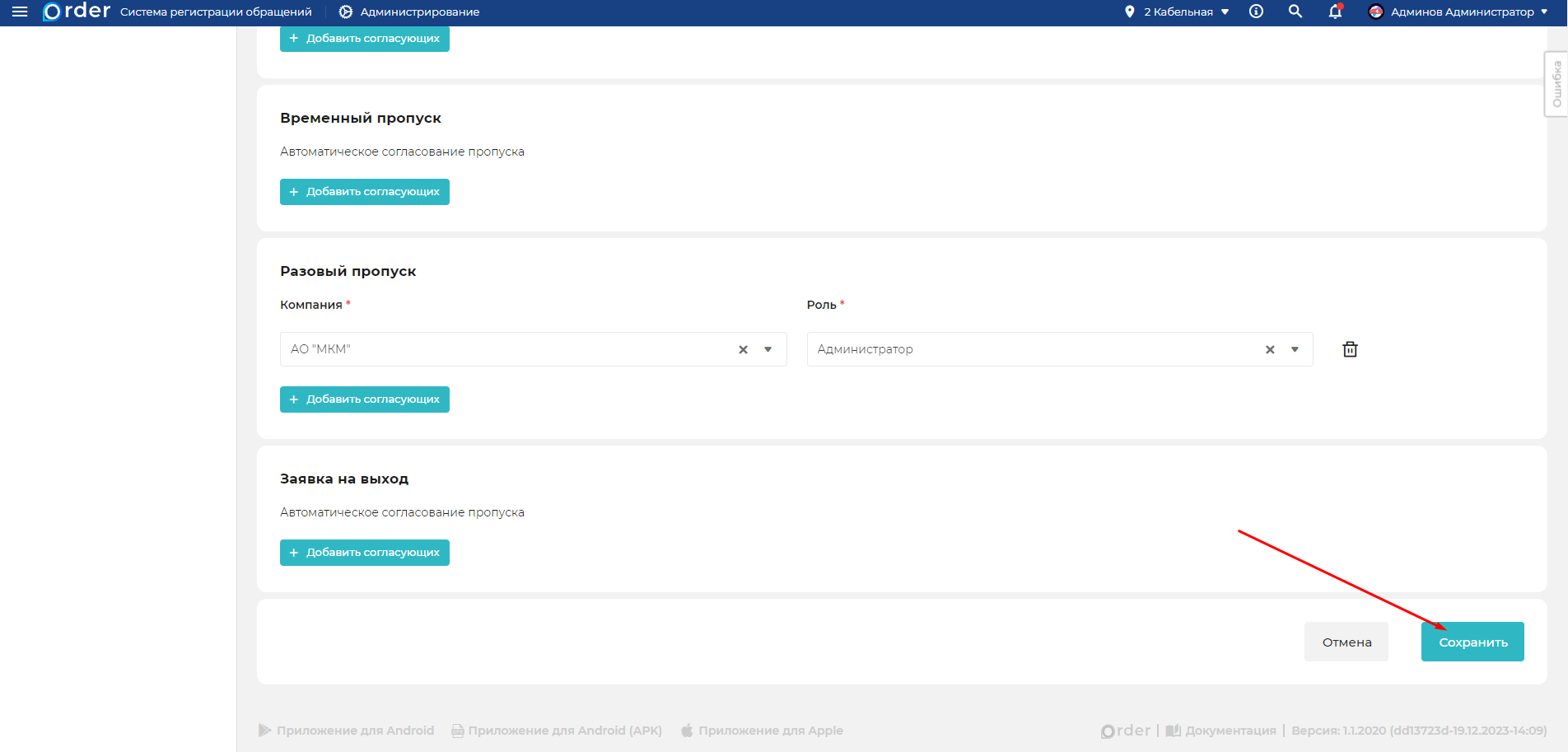Clear the selected company АО "МКМ"
Image resolution: width=1568 pixels, height=752 pixels.
(x=743, y=349)
